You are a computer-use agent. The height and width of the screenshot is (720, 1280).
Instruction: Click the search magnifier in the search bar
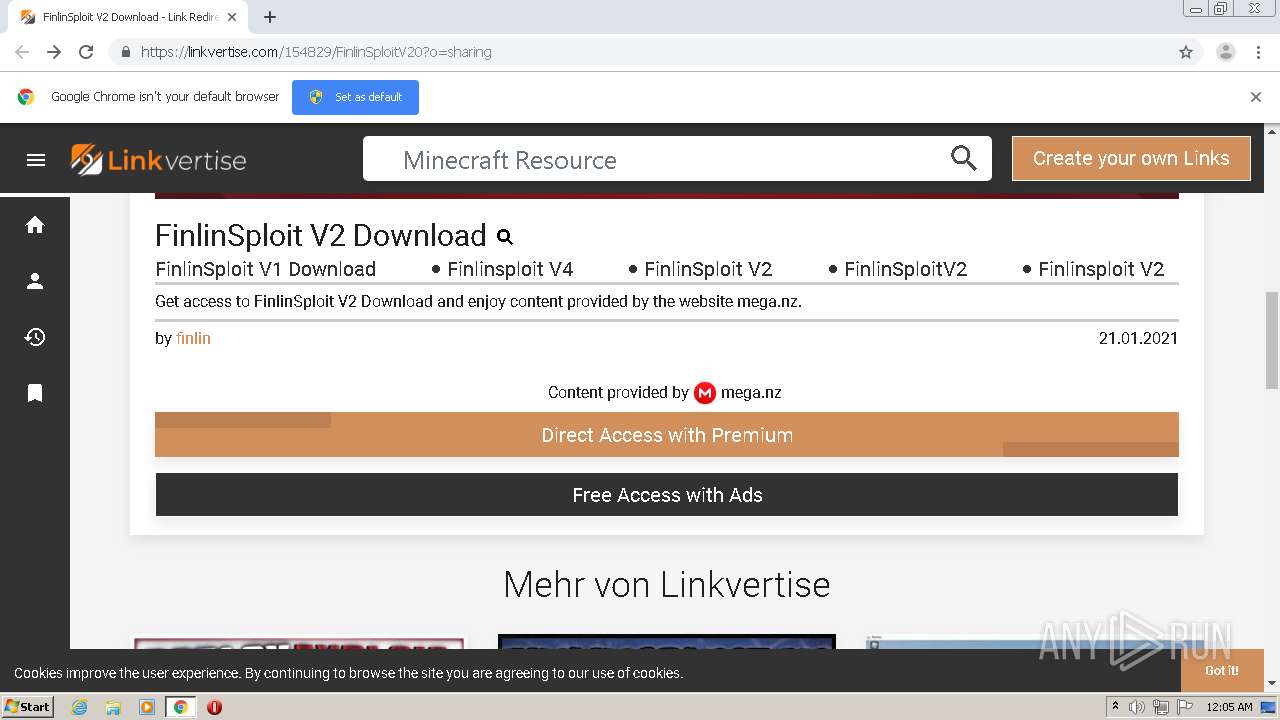(x=963, y=158)
